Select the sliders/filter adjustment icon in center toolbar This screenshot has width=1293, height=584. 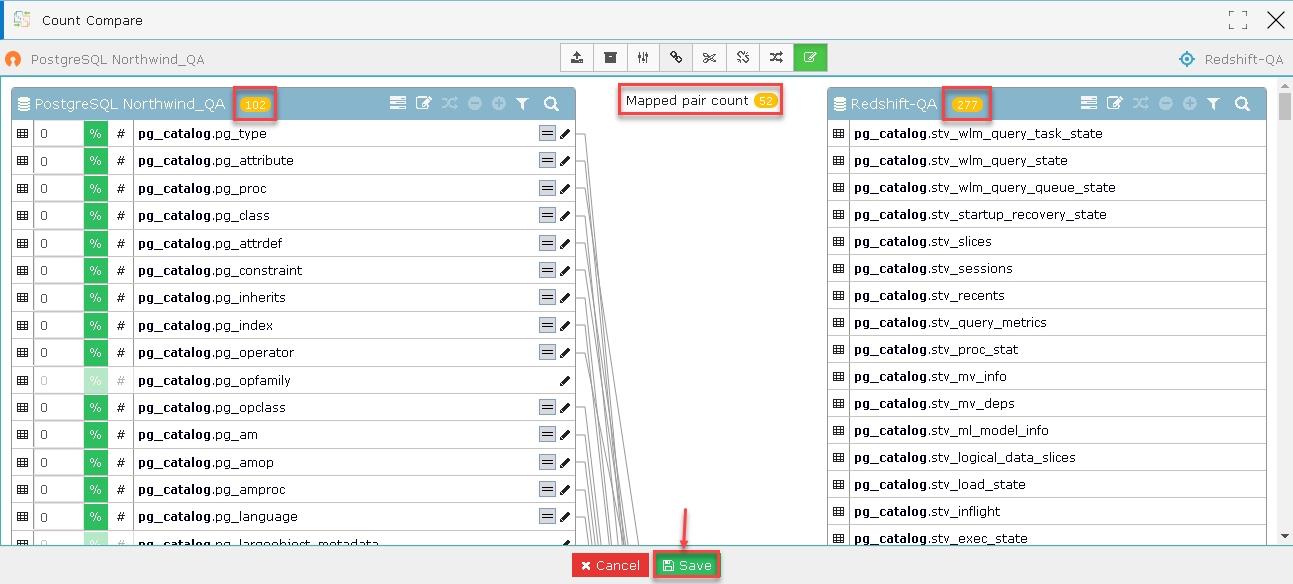click(644, 57)
